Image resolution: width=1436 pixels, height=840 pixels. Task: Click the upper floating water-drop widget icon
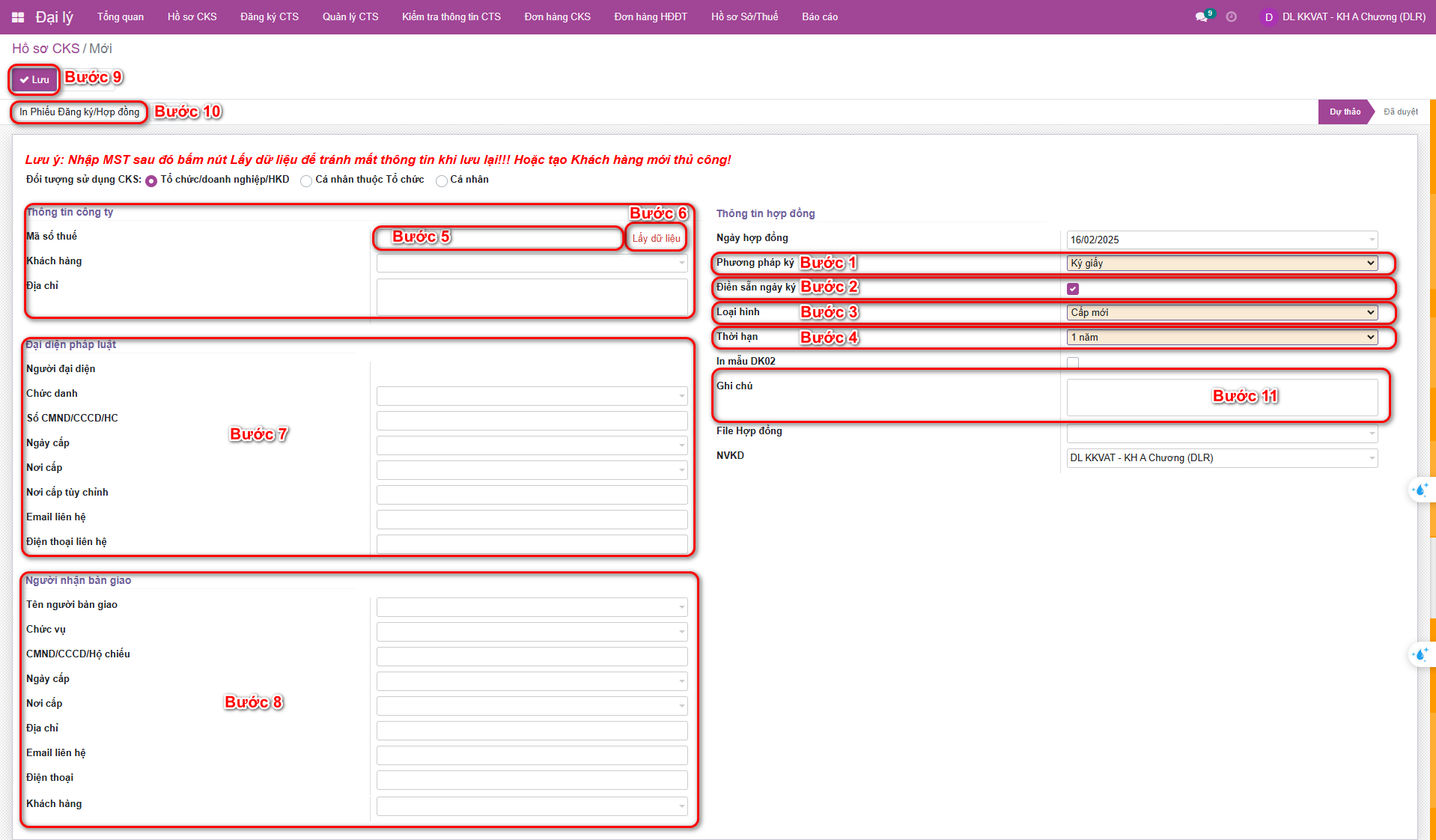pyautogui.click(x=1420, y=490)
